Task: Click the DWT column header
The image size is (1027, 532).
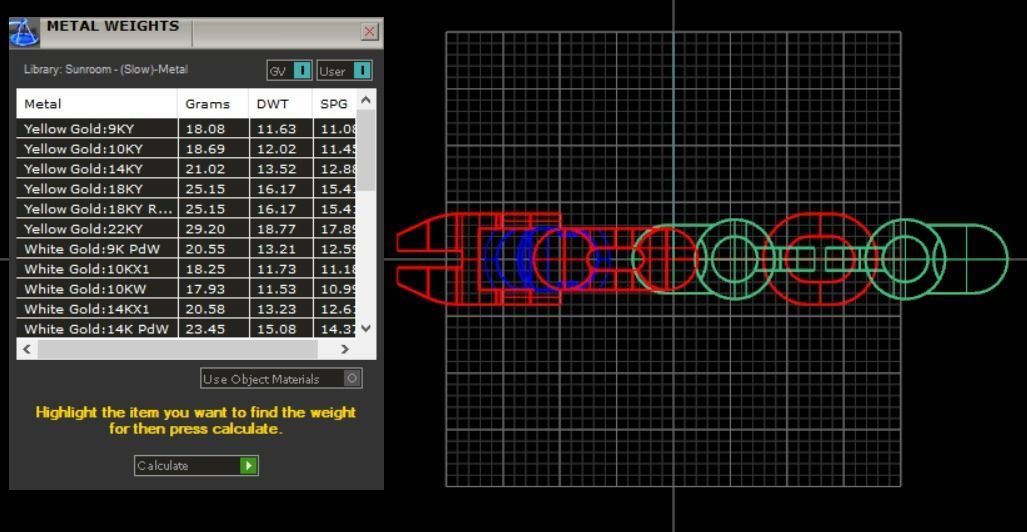Action: tap(280, 104)
